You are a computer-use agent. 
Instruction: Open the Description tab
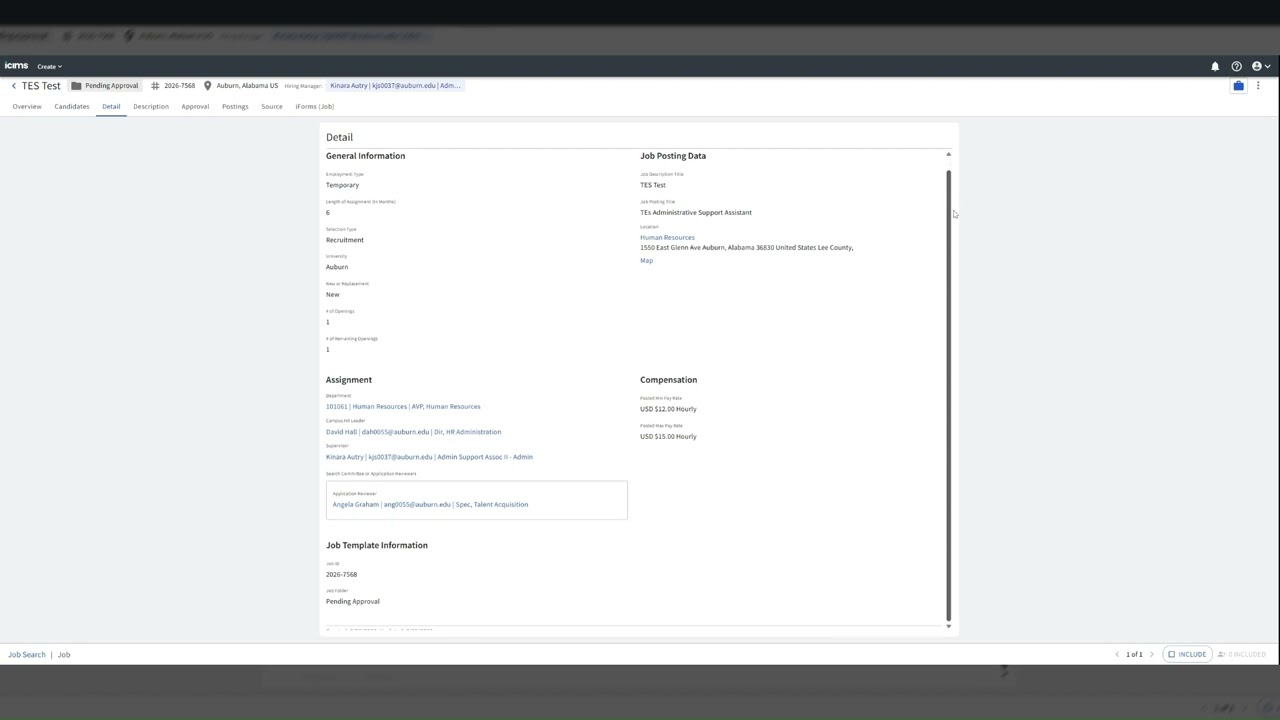click(x=151, y=106)
